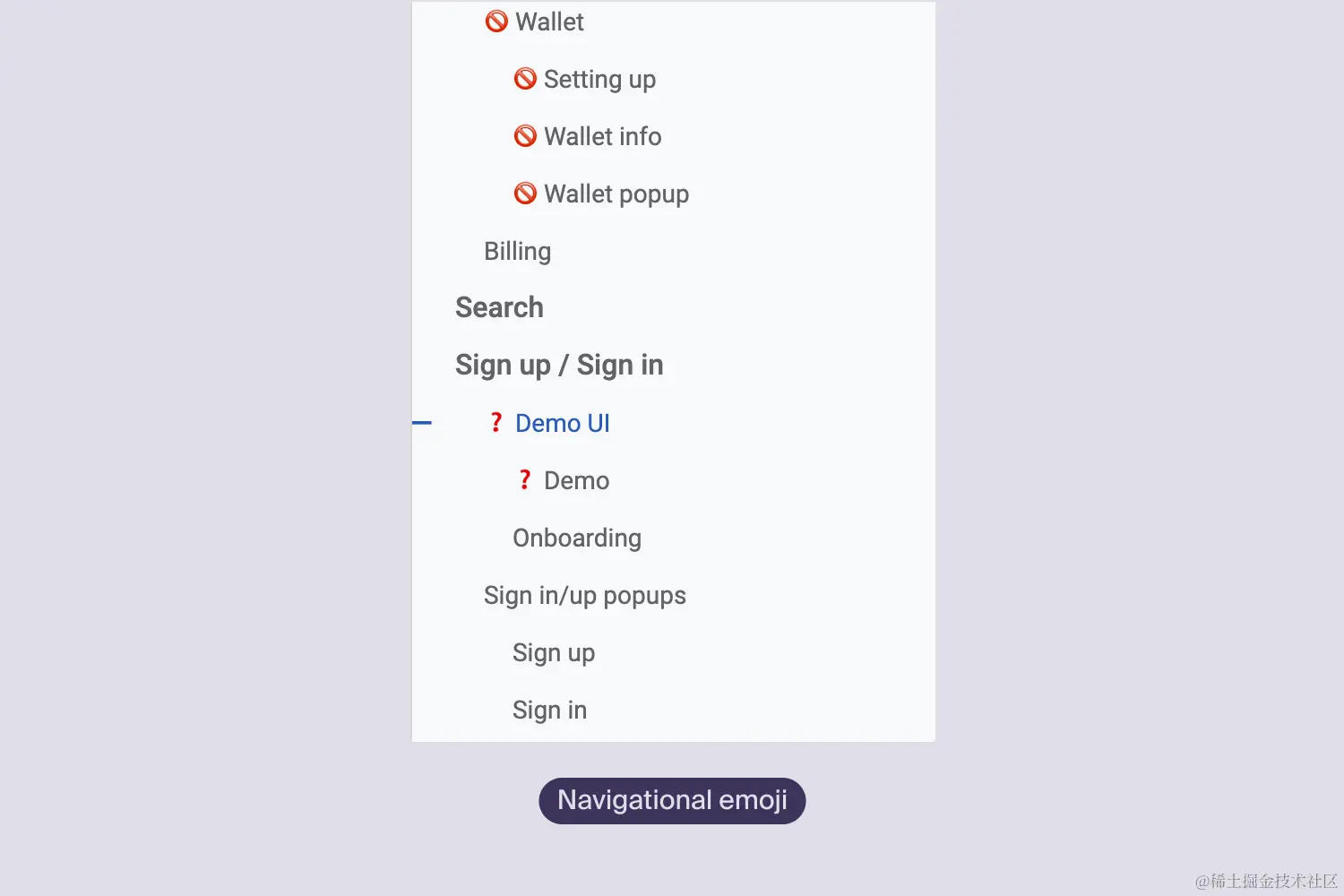The height and width of the screenshot is (896, 1344).
Task: Click the prohibited emoji beside Setting up
Action: pyautogui.click(x=525, y=79)
